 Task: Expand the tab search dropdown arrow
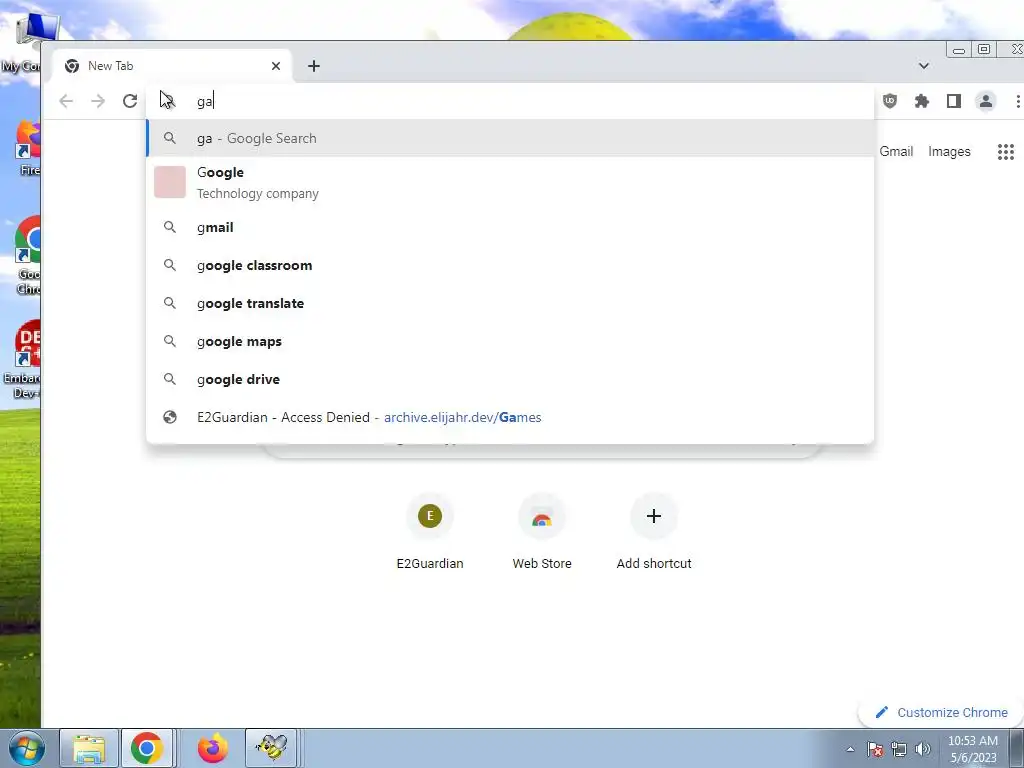pyautogui.click(x=923, y=66)
